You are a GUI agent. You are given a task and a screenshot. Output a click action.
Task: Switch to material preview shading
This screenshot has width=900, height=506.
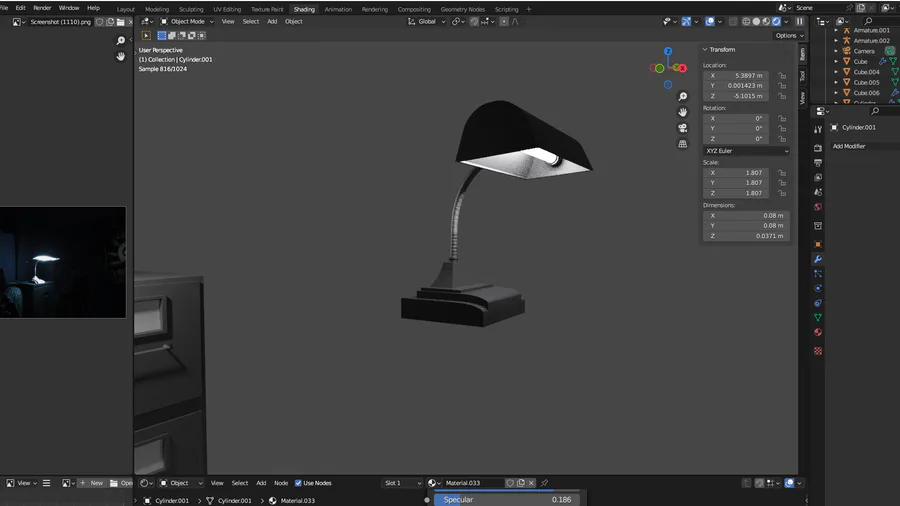766,21
